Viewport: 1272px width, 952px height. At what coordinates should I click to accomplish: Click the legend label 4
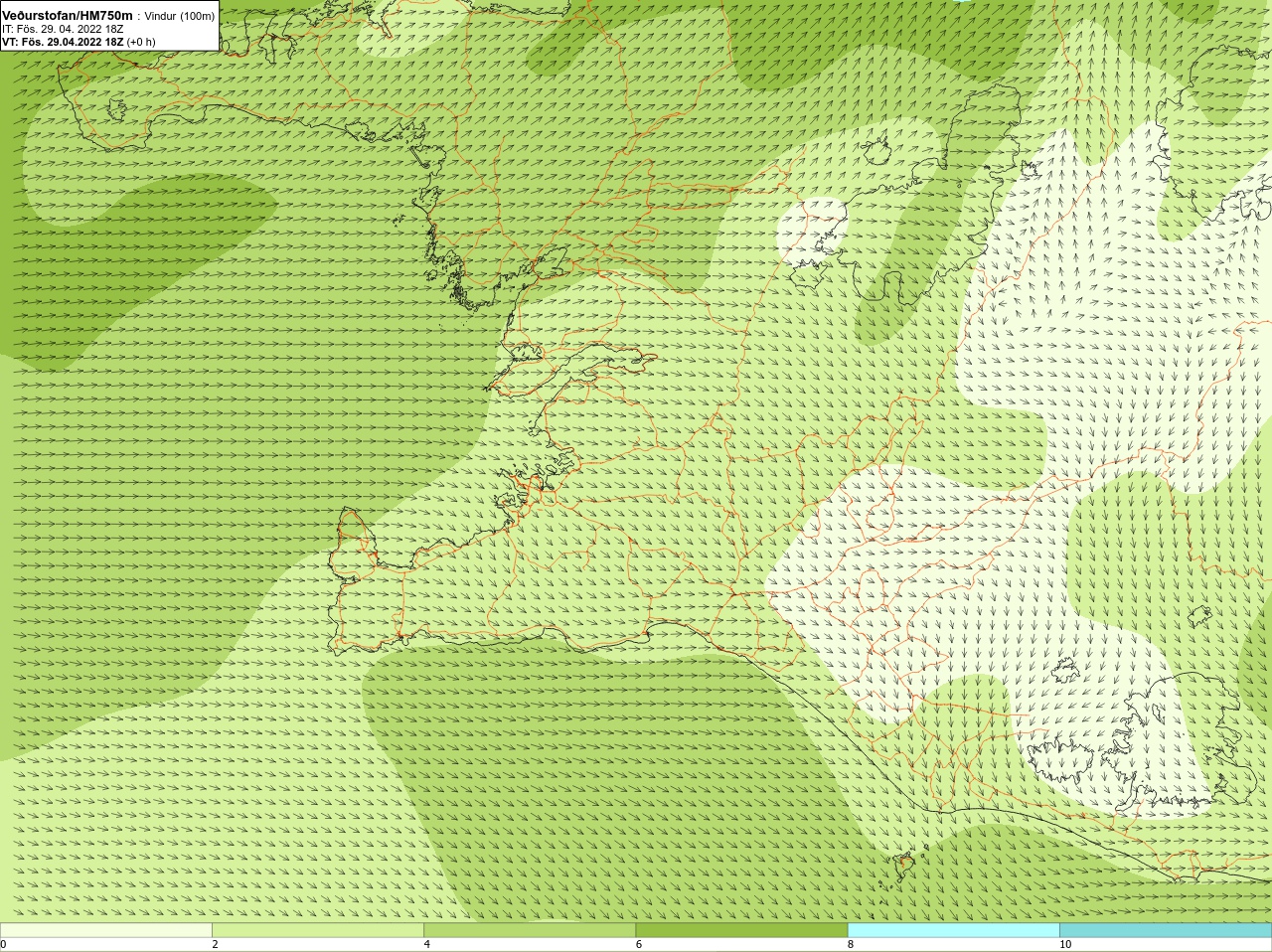tap(427, 945)
